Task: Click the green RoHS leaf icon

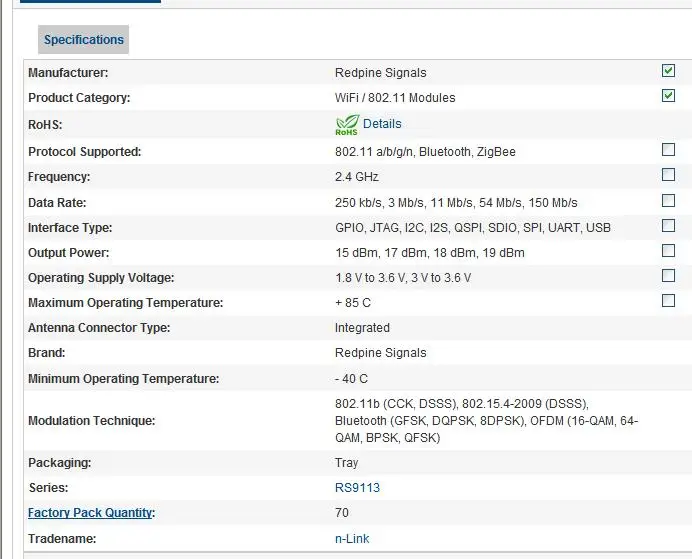Action: point(347,125)
